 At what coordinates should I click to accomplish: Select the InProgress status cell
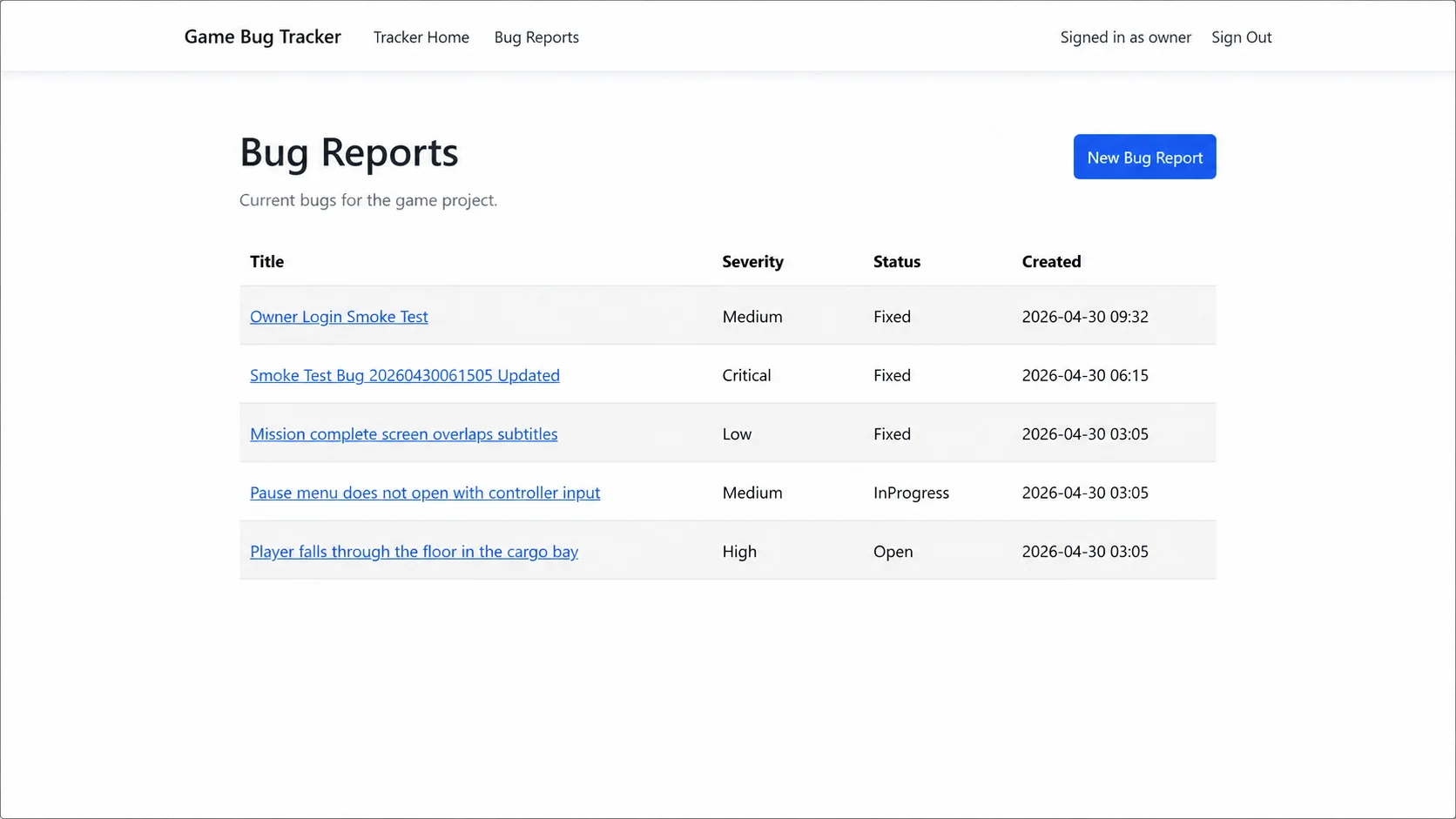coord(911,493)
